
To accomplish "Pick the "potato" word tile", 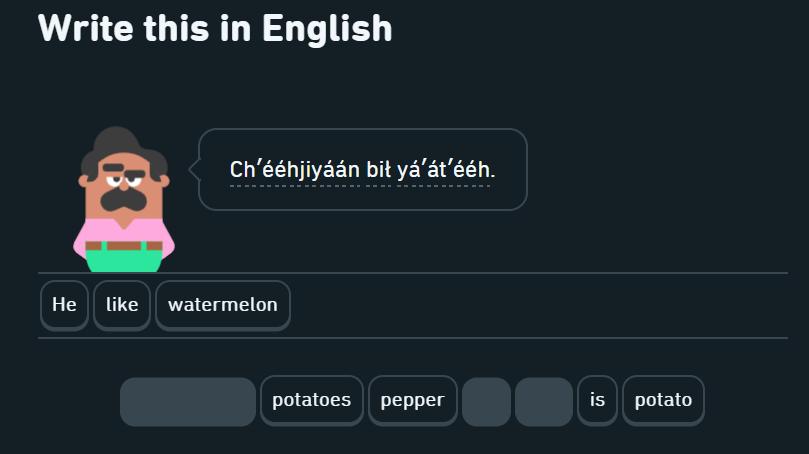I will coord(663,400).
